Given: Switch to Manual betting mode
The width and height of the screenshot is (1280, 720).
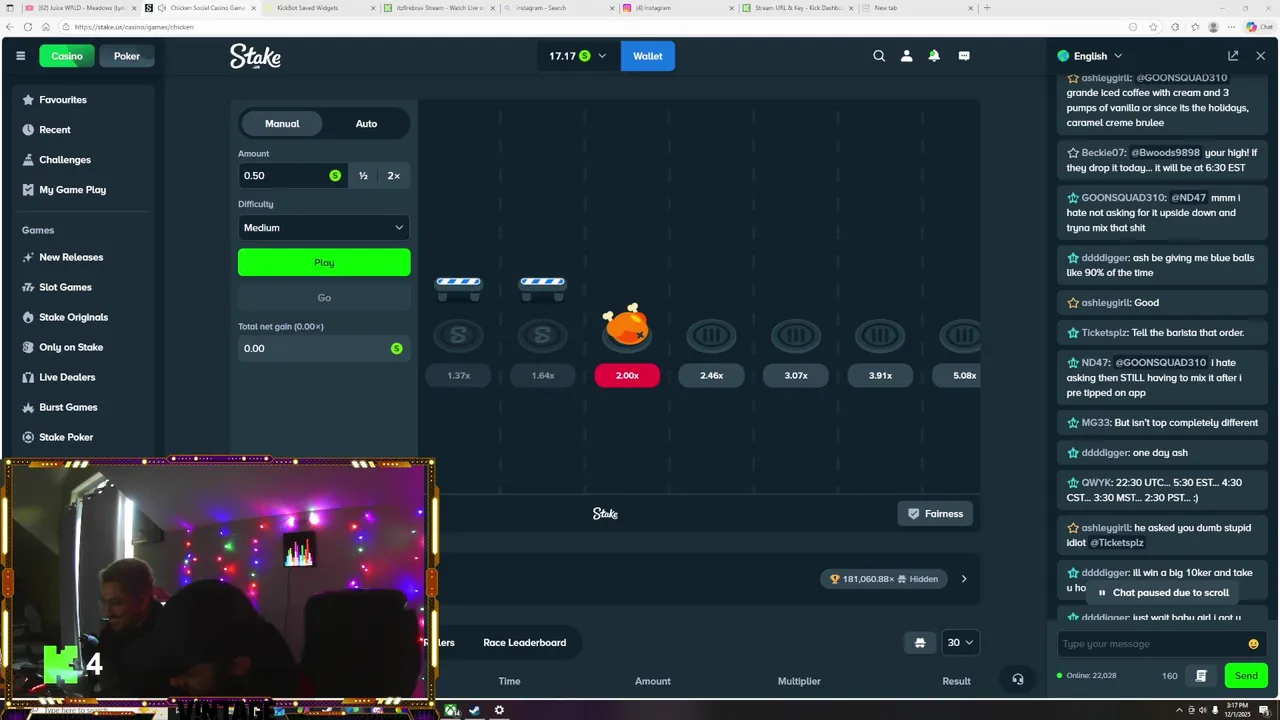Looking at the screenshot, I should pyautogui.click(x=282, y=124).
